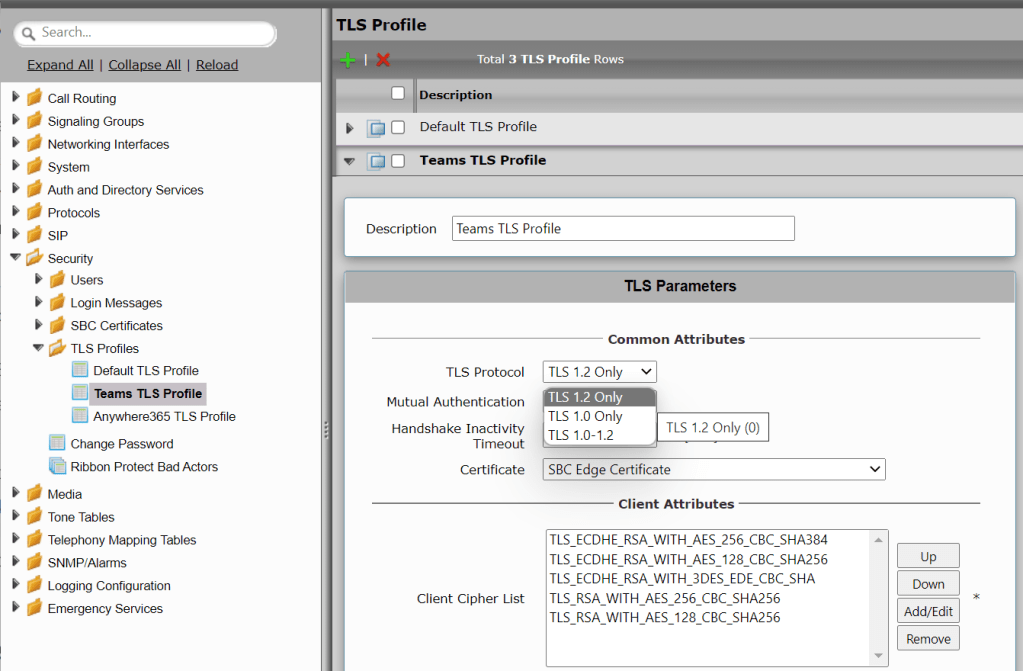Image resolution: width=1023 pixels, height=671 pixels.
Task: Select TLS 1.0-1.2 option from list
Action: click(x=581, y=435)
